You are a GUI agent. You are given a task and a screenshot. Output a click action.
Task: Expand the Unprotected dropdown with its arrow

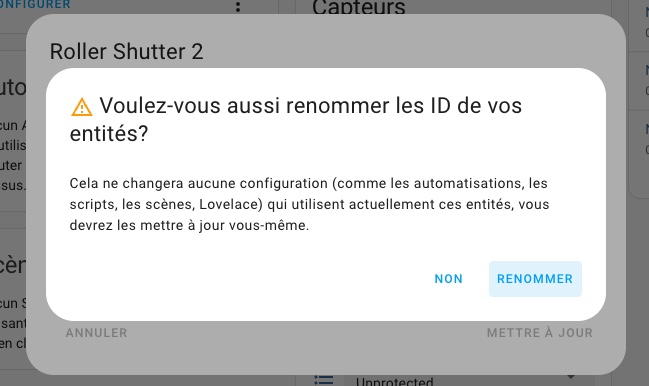pyautogui.click(x=572, y=377)
